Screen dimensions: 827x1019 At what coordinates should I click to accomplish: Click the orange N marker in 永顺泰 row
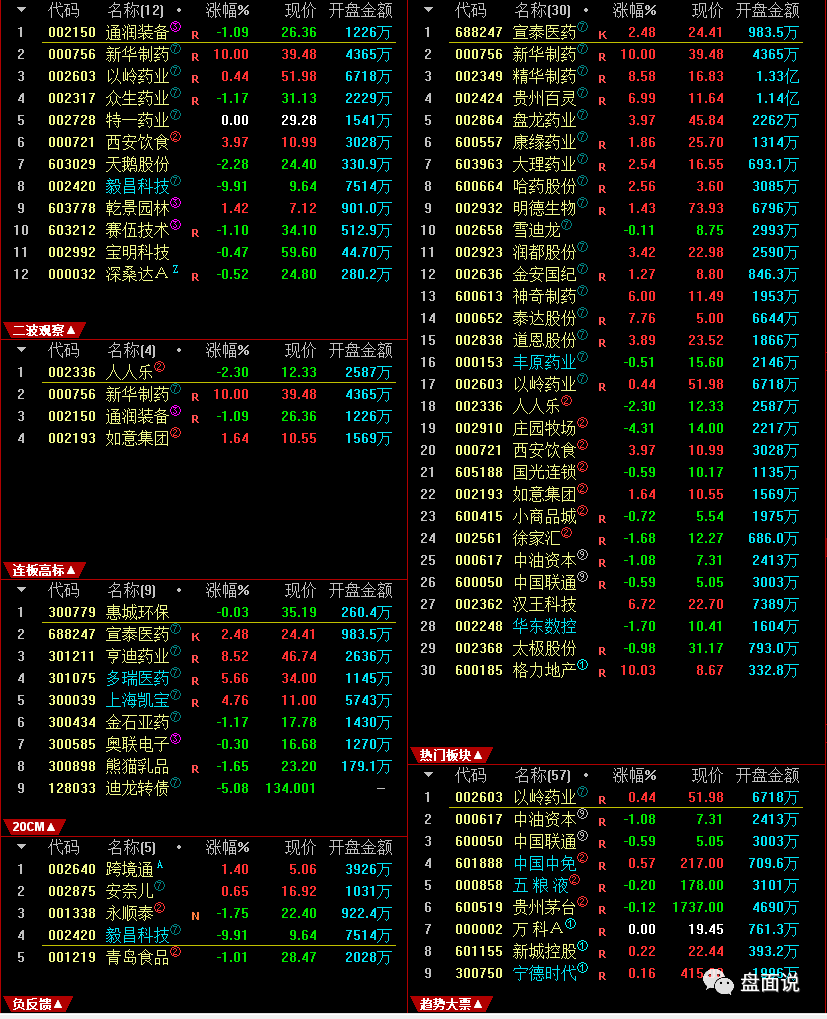[x=195, y=916]
